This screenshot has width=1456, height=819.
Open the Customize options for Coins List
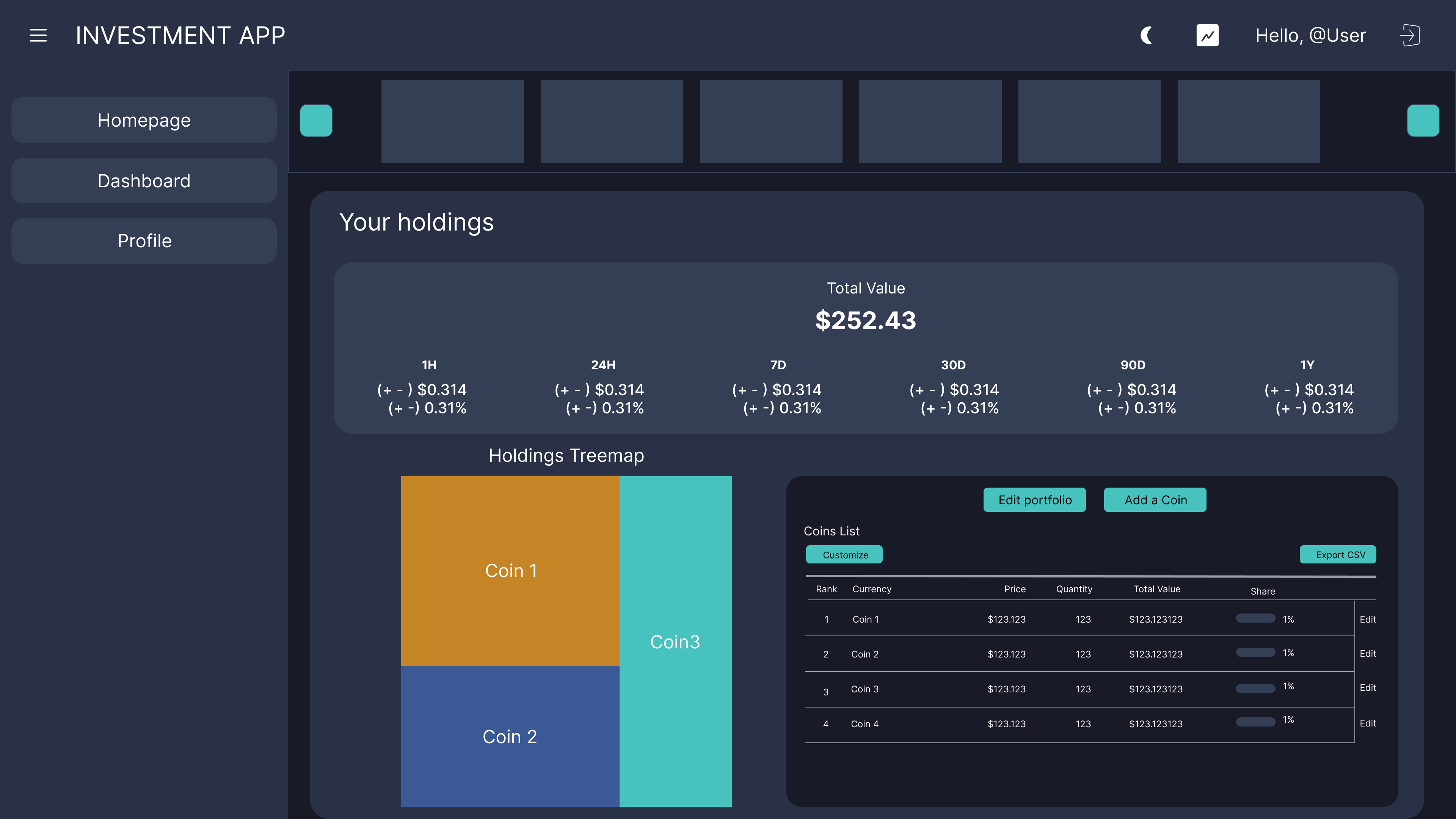844,554
